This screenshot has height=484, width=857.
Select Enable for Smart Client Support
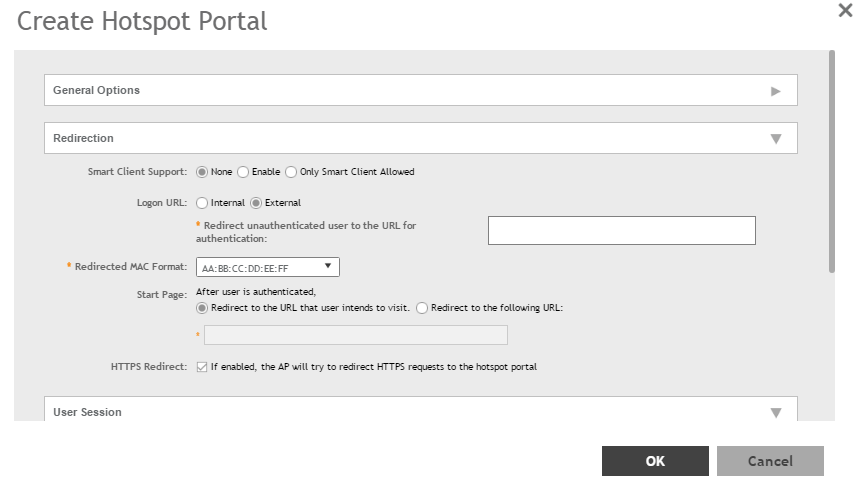pos(243,172)
